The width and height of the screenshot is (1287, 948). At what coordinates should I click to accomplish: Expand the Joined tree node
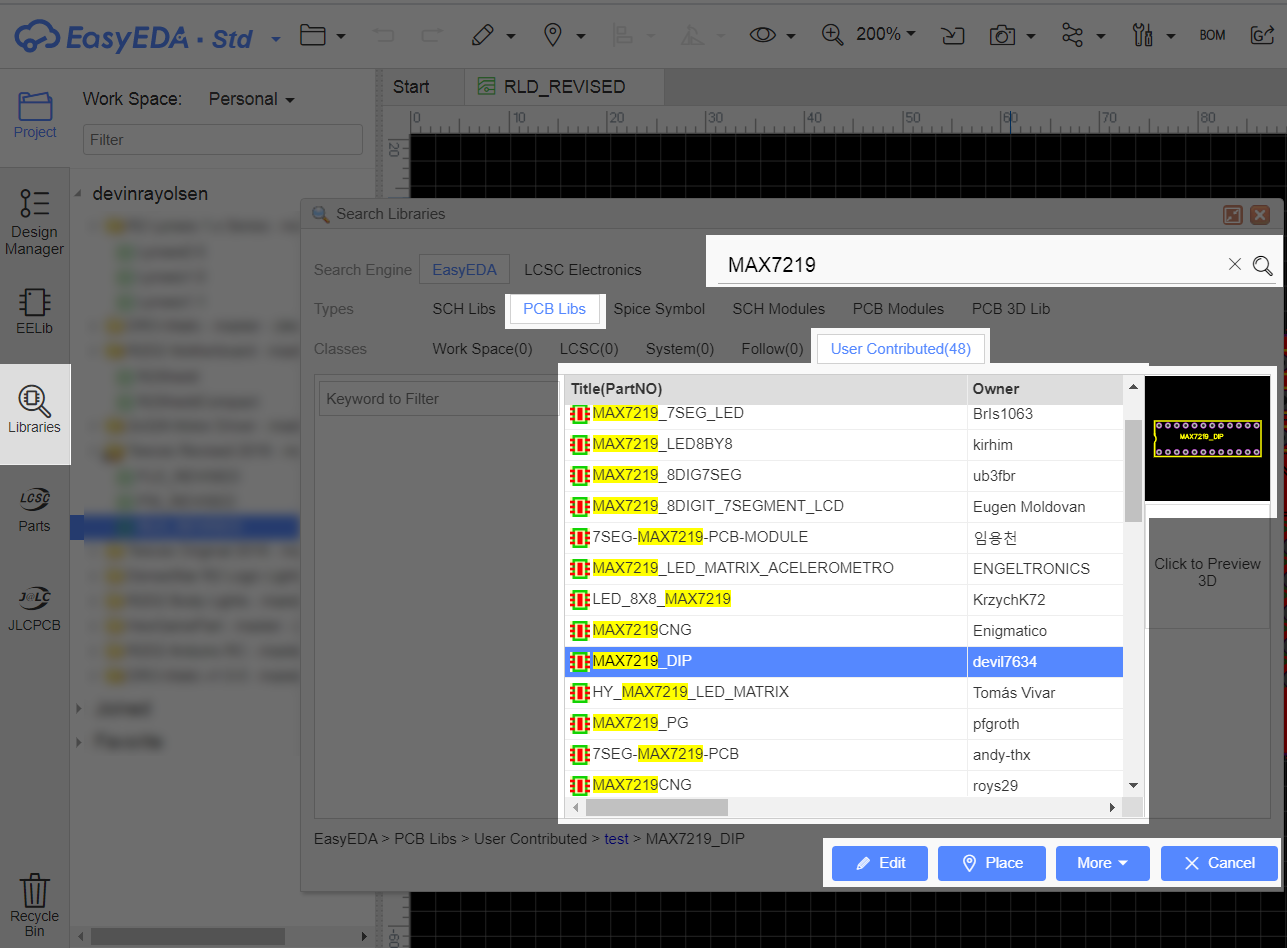pyautogui.click(x=79, y=709)
